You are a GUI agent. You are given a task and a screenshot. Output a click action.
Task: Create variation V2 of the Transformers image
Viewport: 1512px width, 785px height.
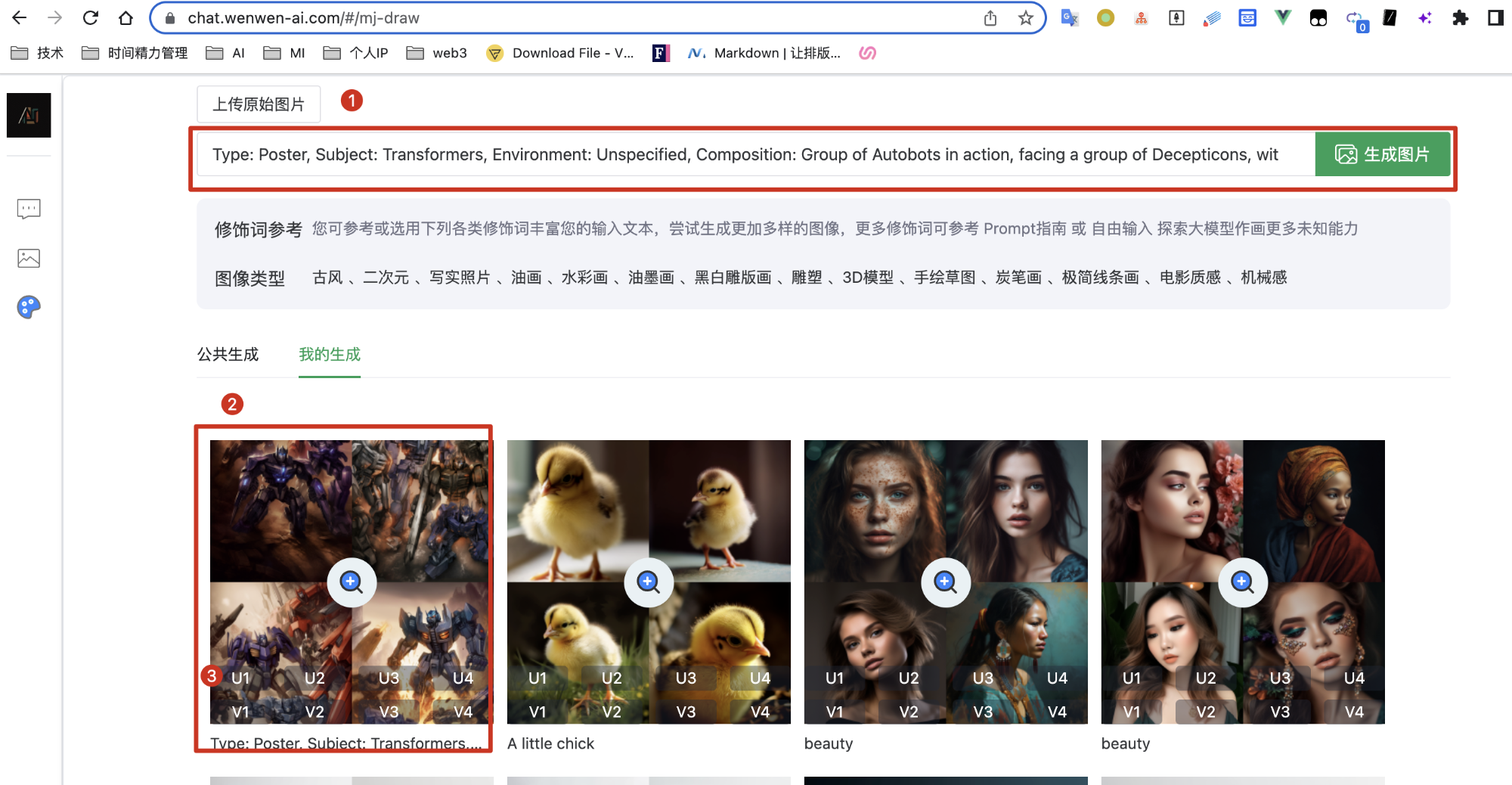tap(314, 712)
